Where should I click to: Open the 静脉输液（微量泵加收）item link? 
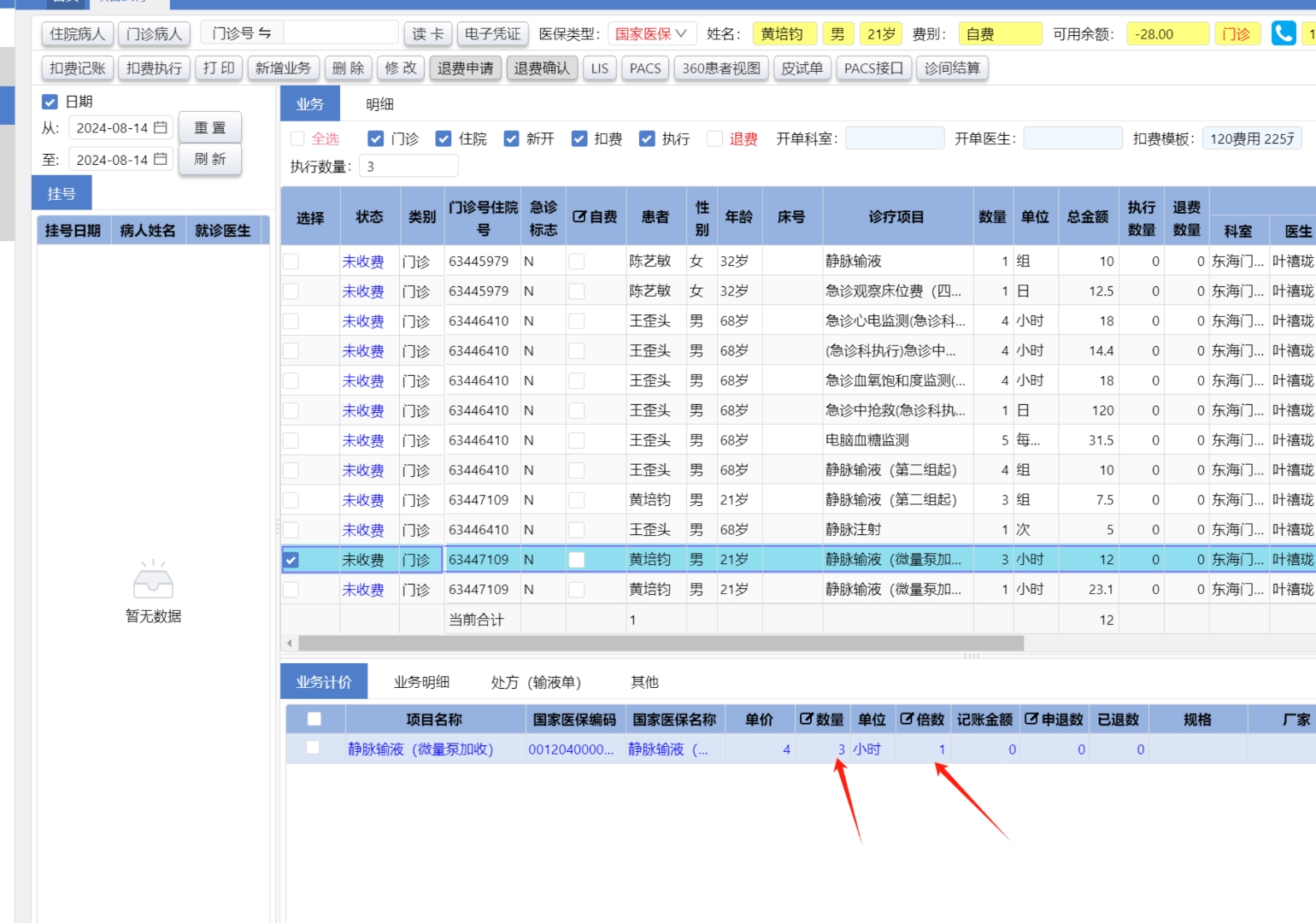(x=420, y=749)
